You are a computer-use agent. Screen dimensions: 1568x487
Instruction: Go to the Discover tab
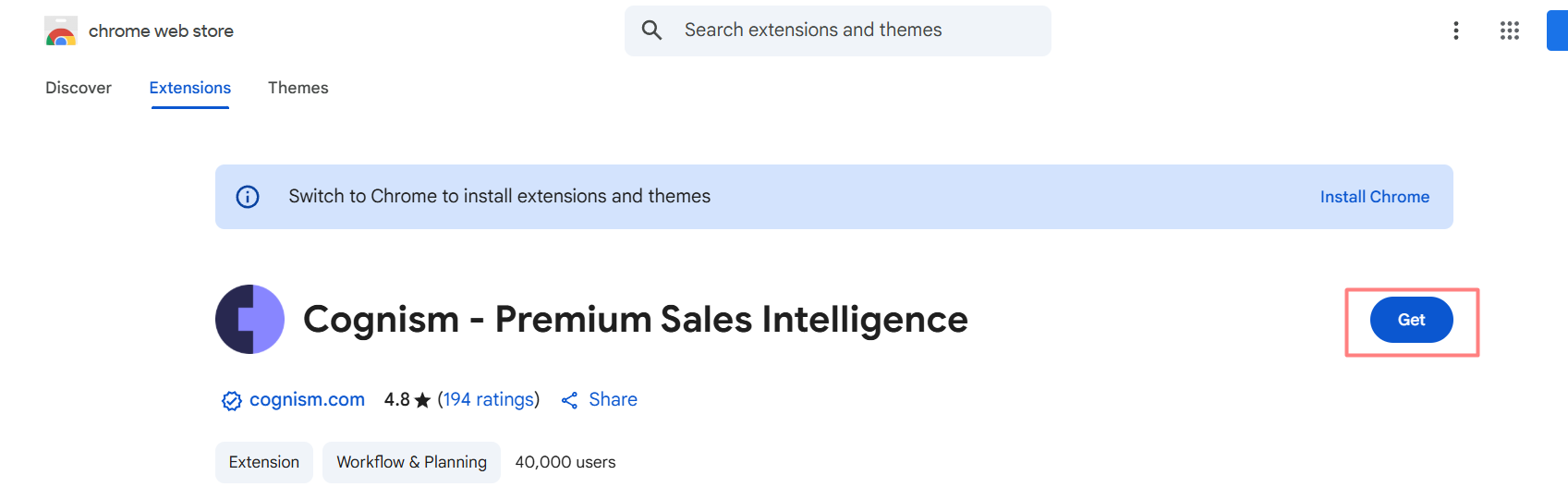pos(79,88)
